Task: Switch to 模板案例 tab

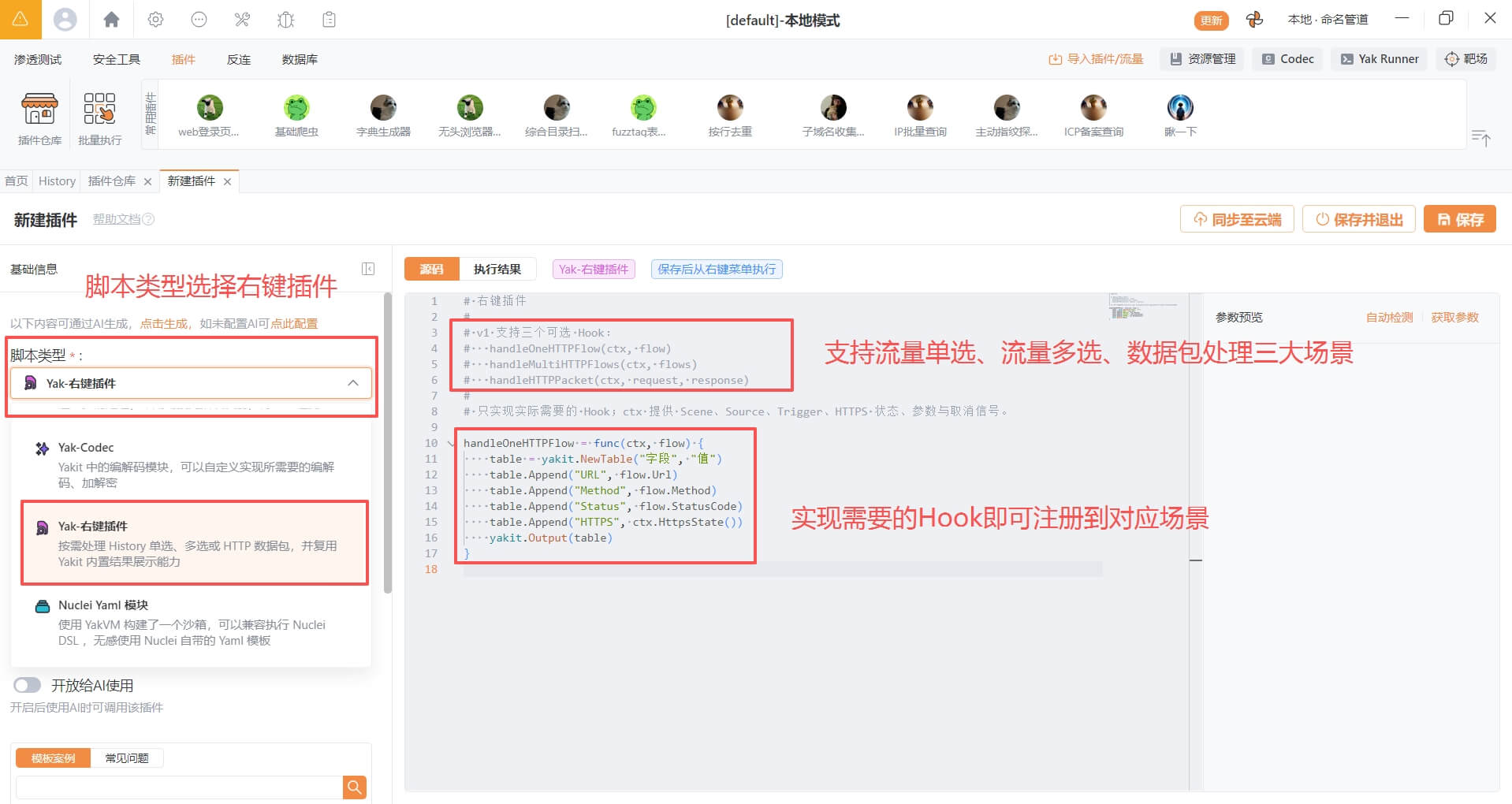Action: (x=54, y=758)
